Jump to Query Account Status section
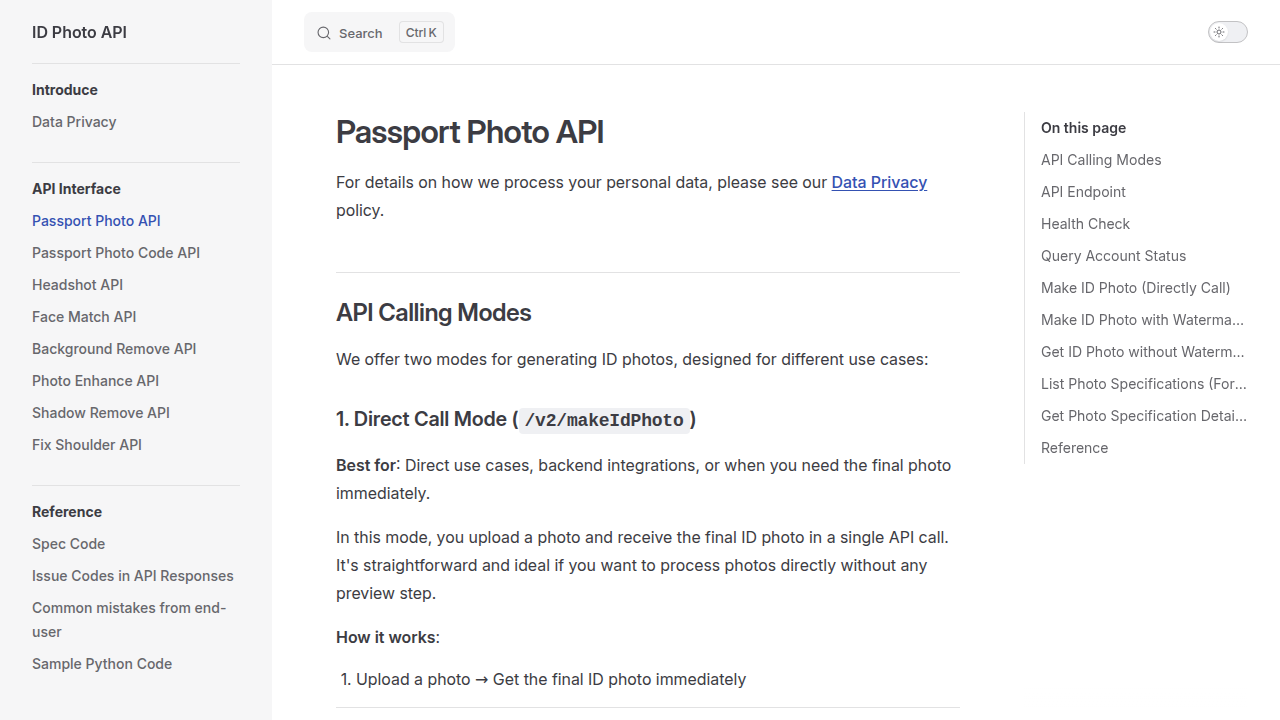This screenshot has height=720, width=1280. coord(1113,256)
